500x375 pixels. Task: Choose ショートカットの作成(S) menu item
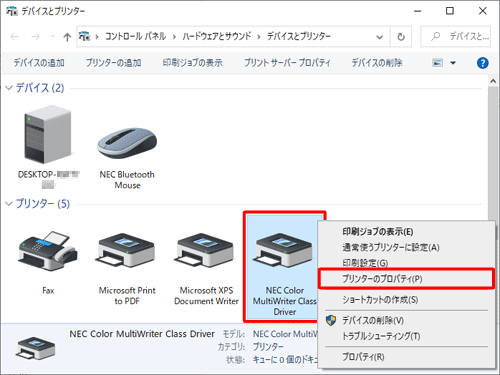pos(406,299)
